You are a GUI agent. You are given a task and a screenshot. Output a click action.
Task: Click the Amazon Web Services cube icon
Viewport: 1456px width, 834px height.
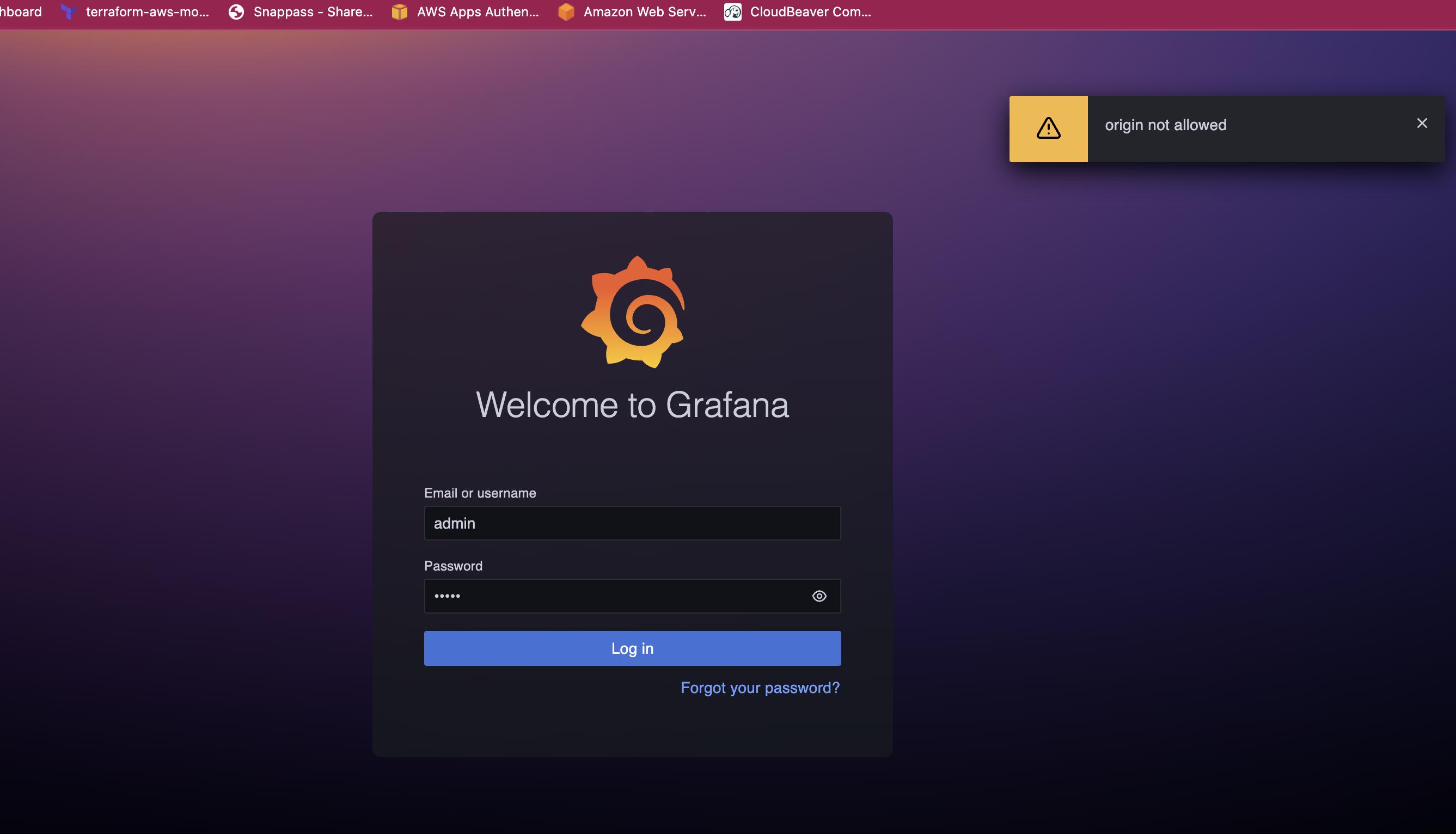click(566, 12)
